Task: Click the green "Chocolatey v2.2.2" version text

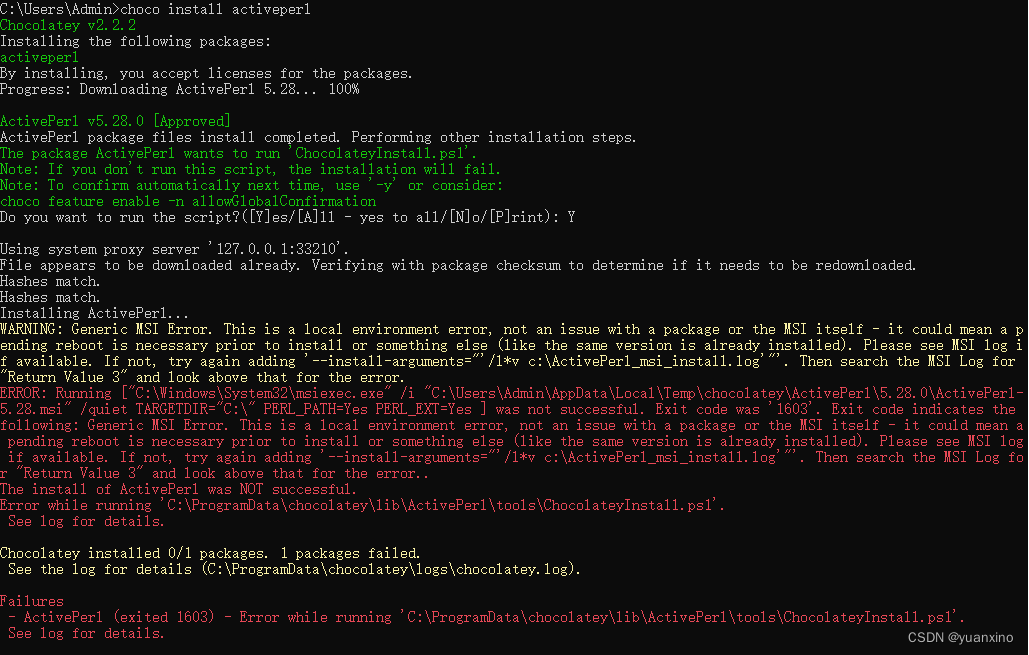Action: pyautogui.click(x=68, y=25)
